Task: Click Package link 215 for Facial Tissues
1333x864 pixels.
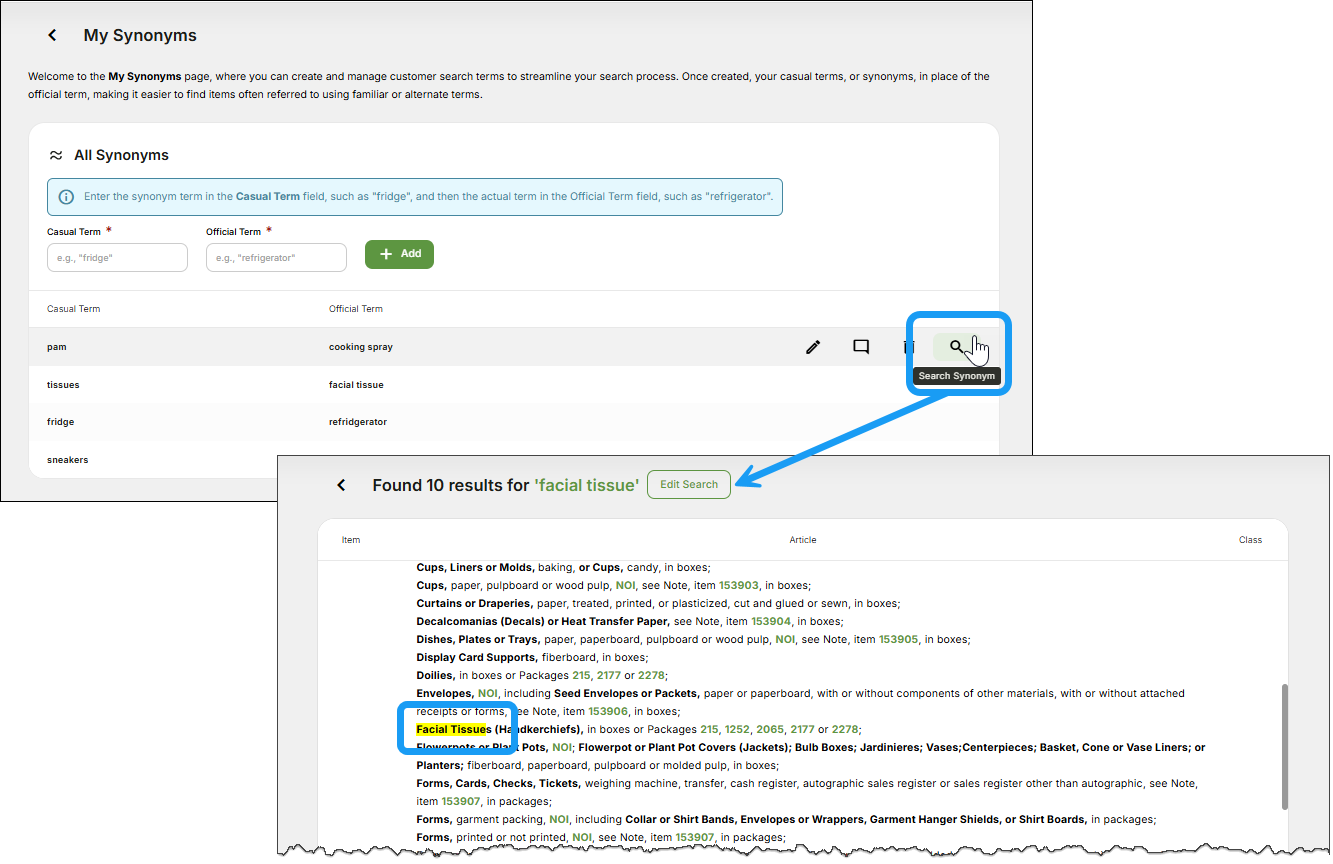Action: click(707, 729)
